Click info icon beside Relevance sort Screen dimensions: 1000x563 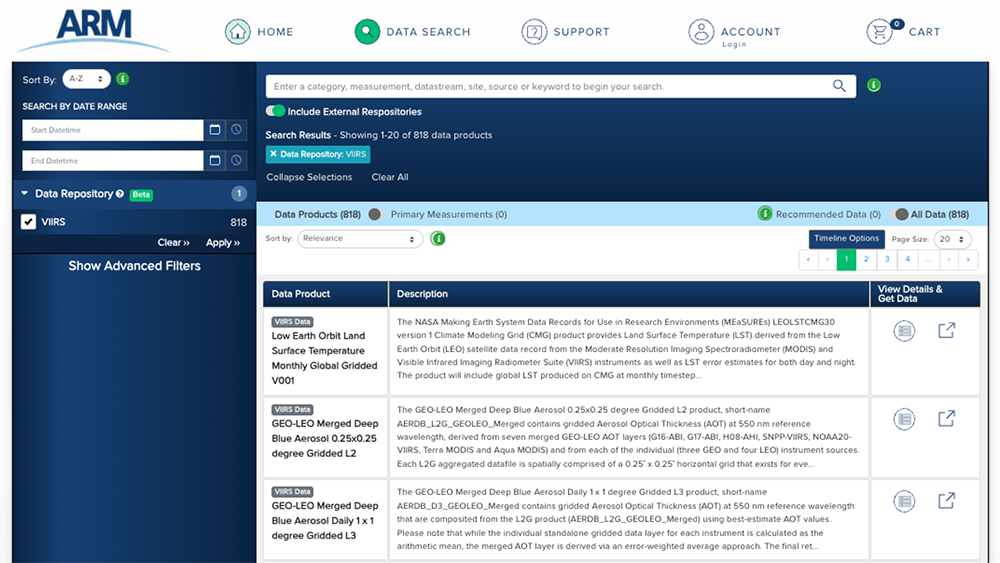tap(438, 238)
